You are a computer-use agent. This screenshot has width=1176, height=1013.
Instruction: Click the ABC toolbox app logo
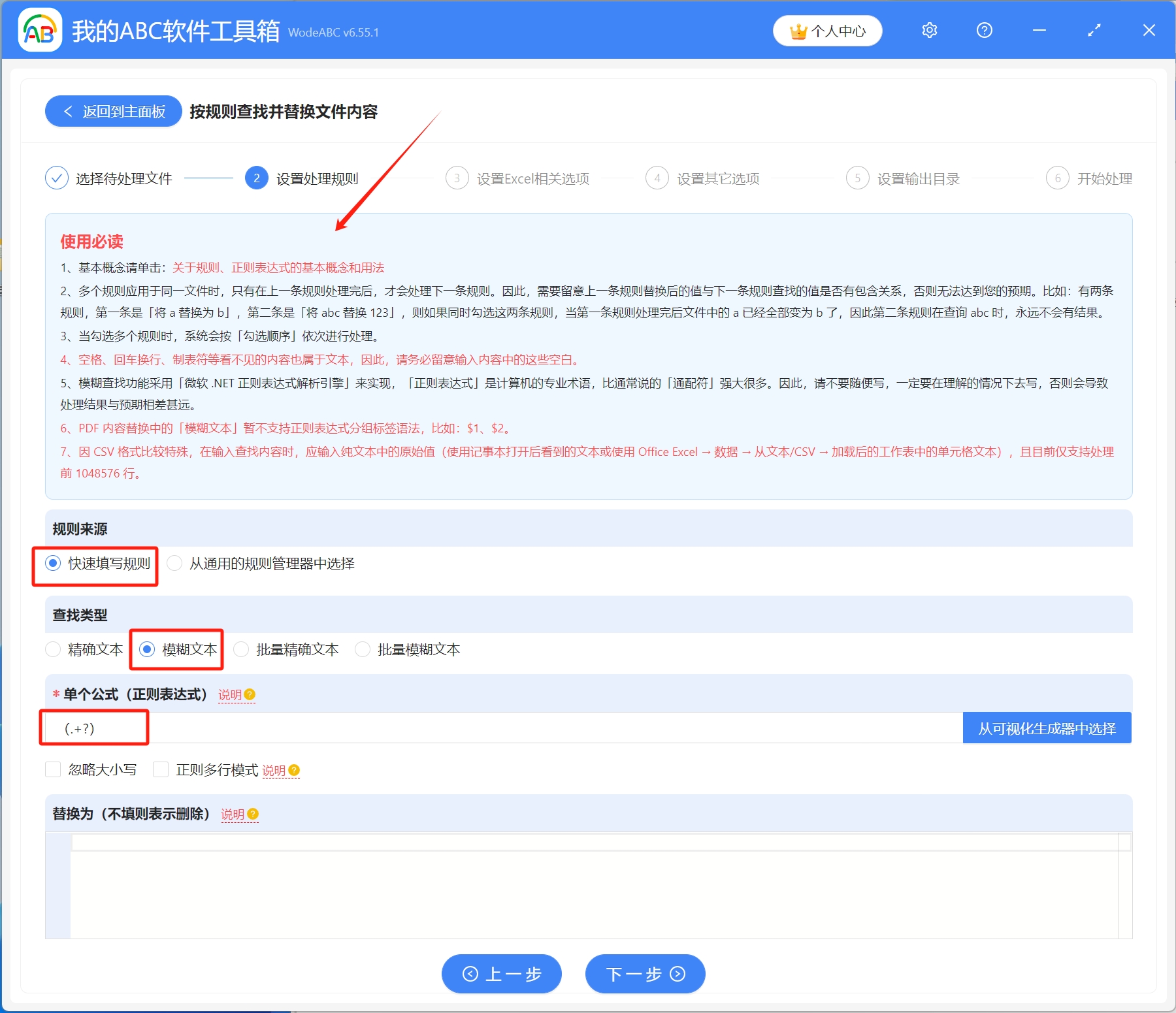[x=39, y=30]
